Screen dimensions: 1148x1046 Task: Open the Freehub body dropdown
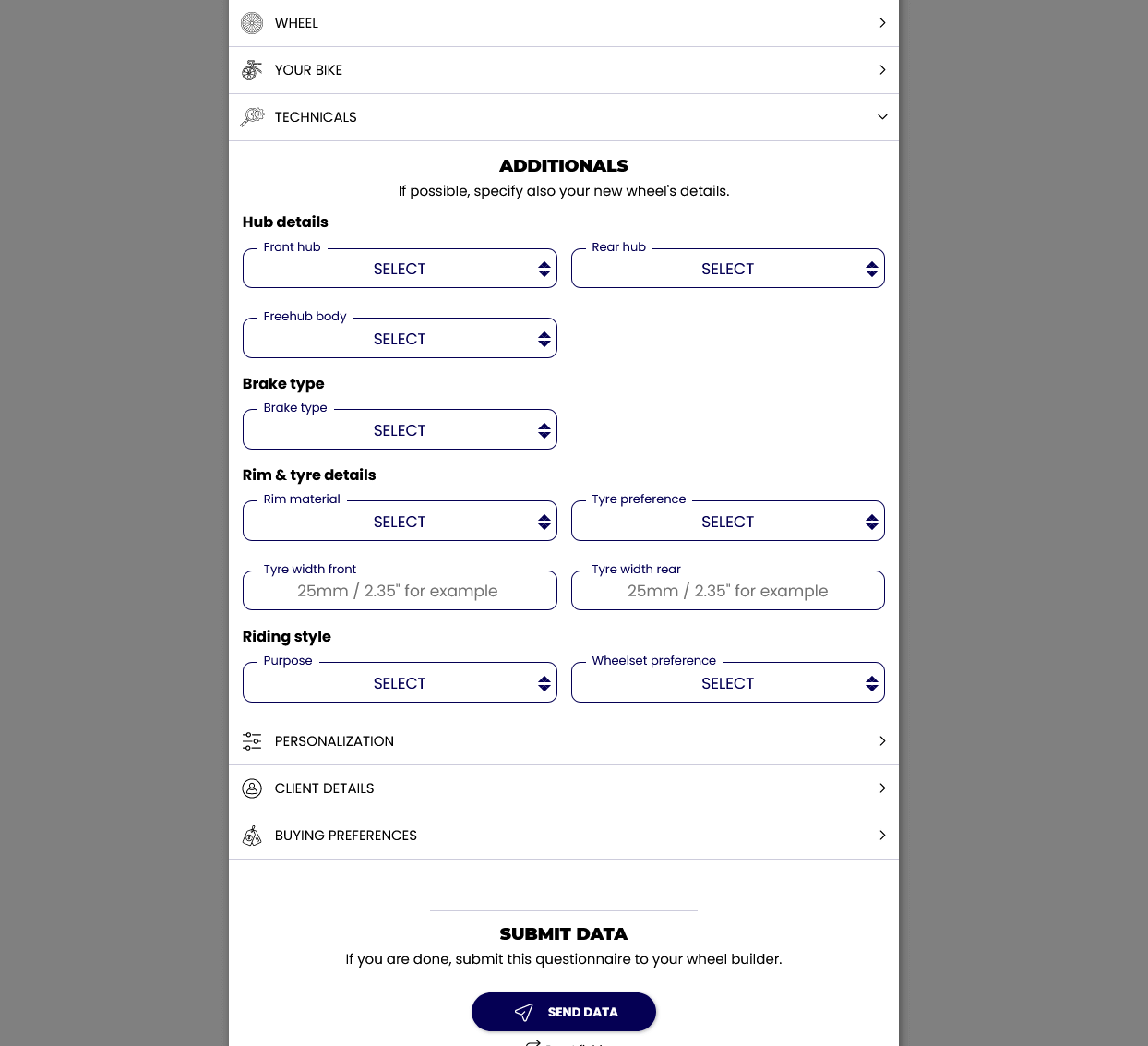pos(400,338)
